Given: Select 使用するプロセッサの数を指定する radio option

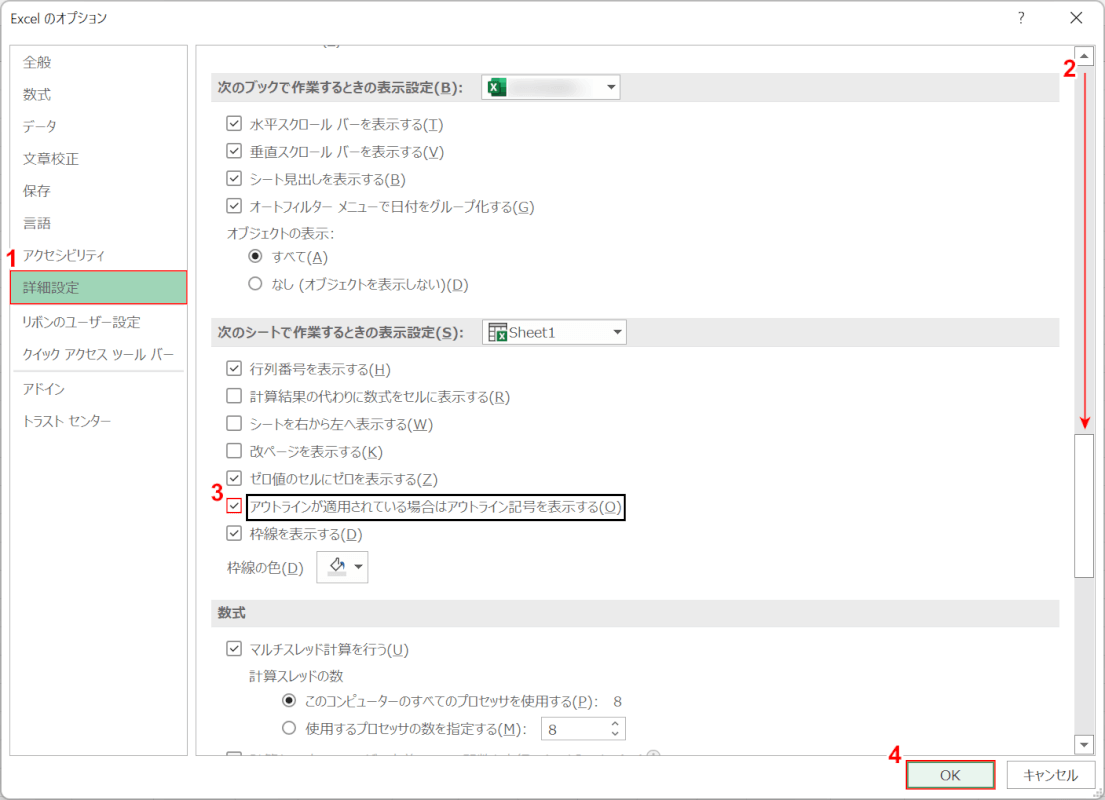Looking at the screenshot, I should coord(290,729).
